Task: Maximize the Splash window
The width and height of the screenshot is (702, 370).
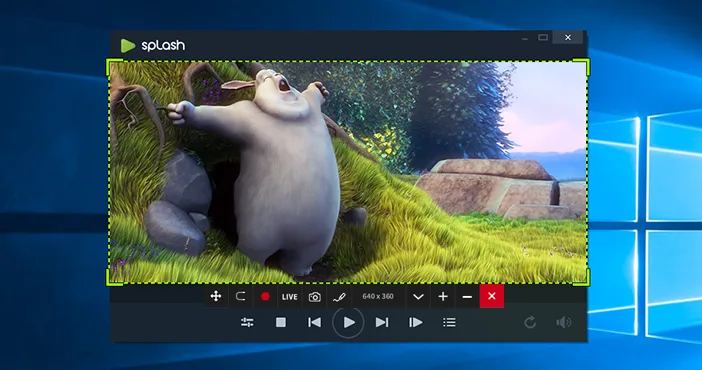Action: 543,38
